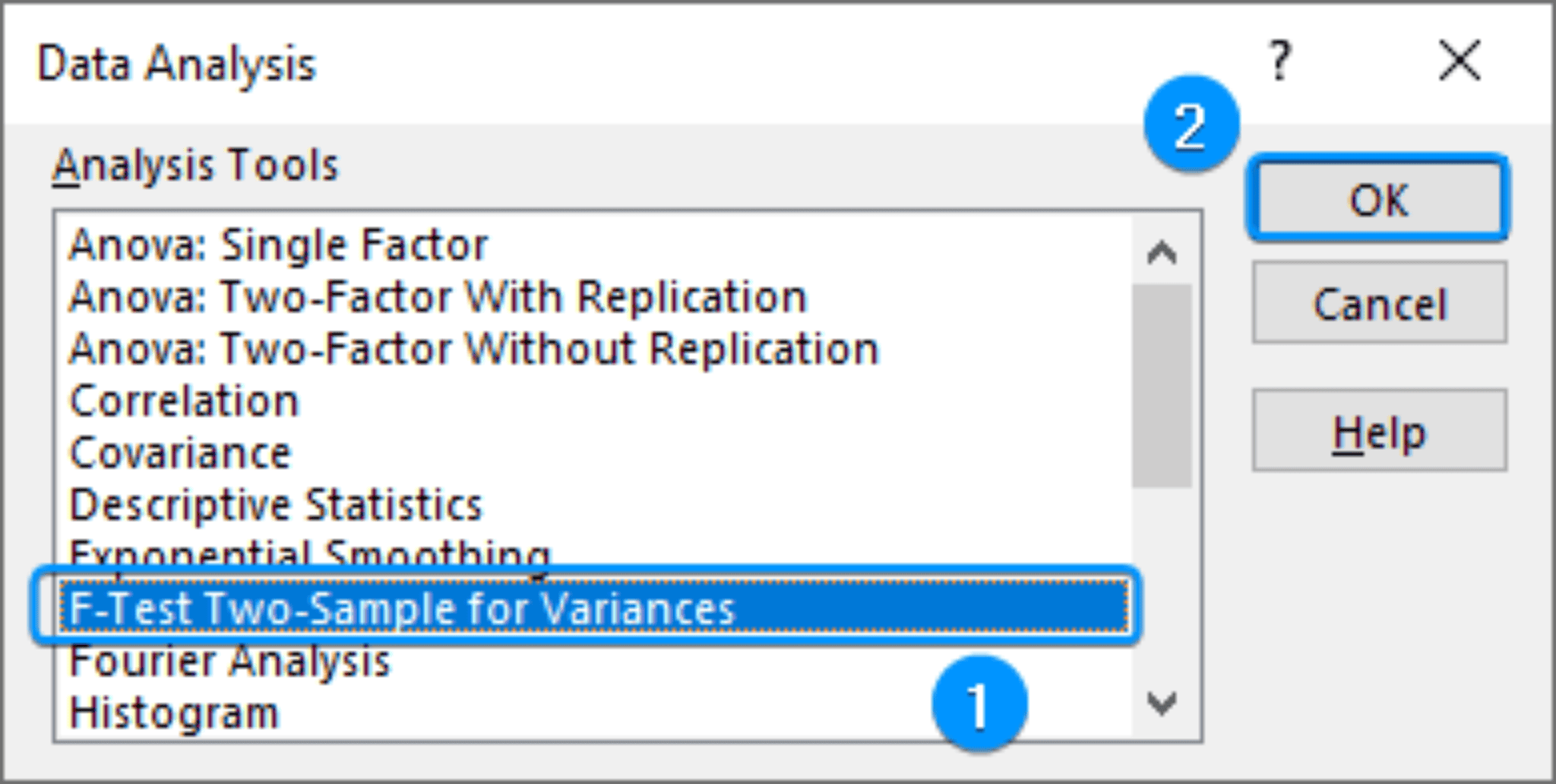Choose the Fourier Analysis tool
1556x784 pixels.
tap(228, 659)
